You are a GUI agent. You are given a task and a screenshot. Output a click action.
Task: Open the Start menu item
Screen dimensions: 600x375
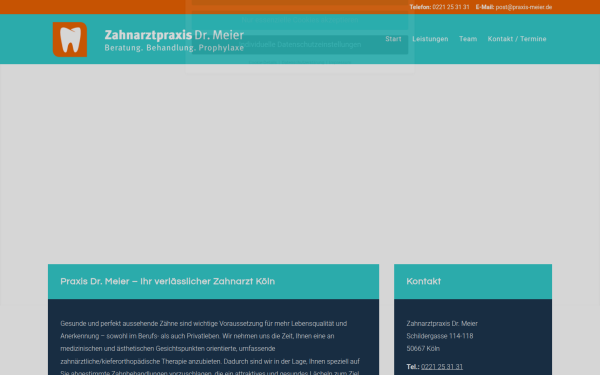(x=393, y=39)
